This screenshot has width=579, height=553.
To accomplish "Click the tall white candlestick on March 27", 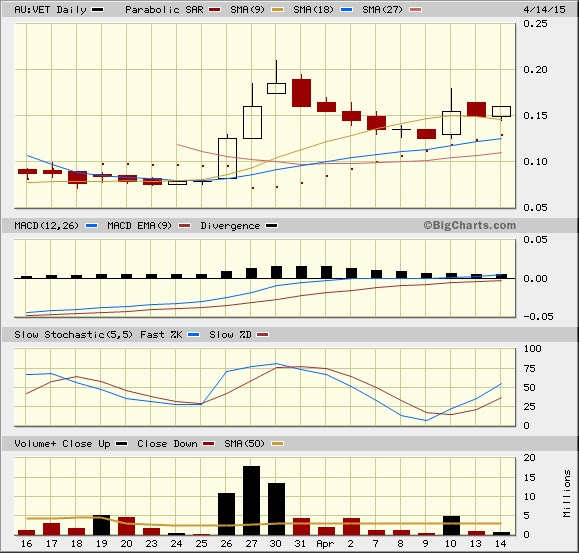I will click(253, 123).
